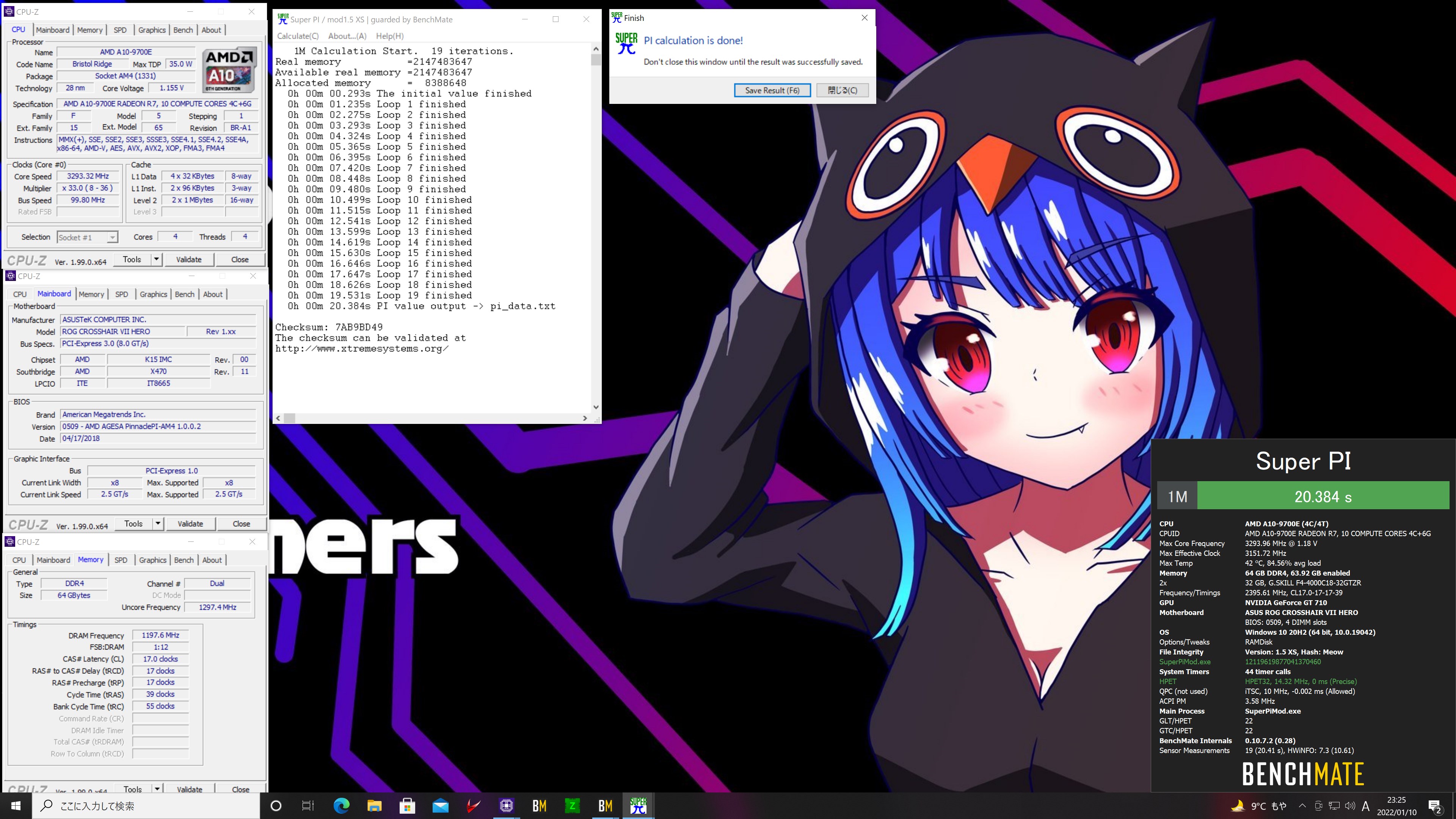Click the Cortana circle icon
The image size is (1456, 819).
276,805
